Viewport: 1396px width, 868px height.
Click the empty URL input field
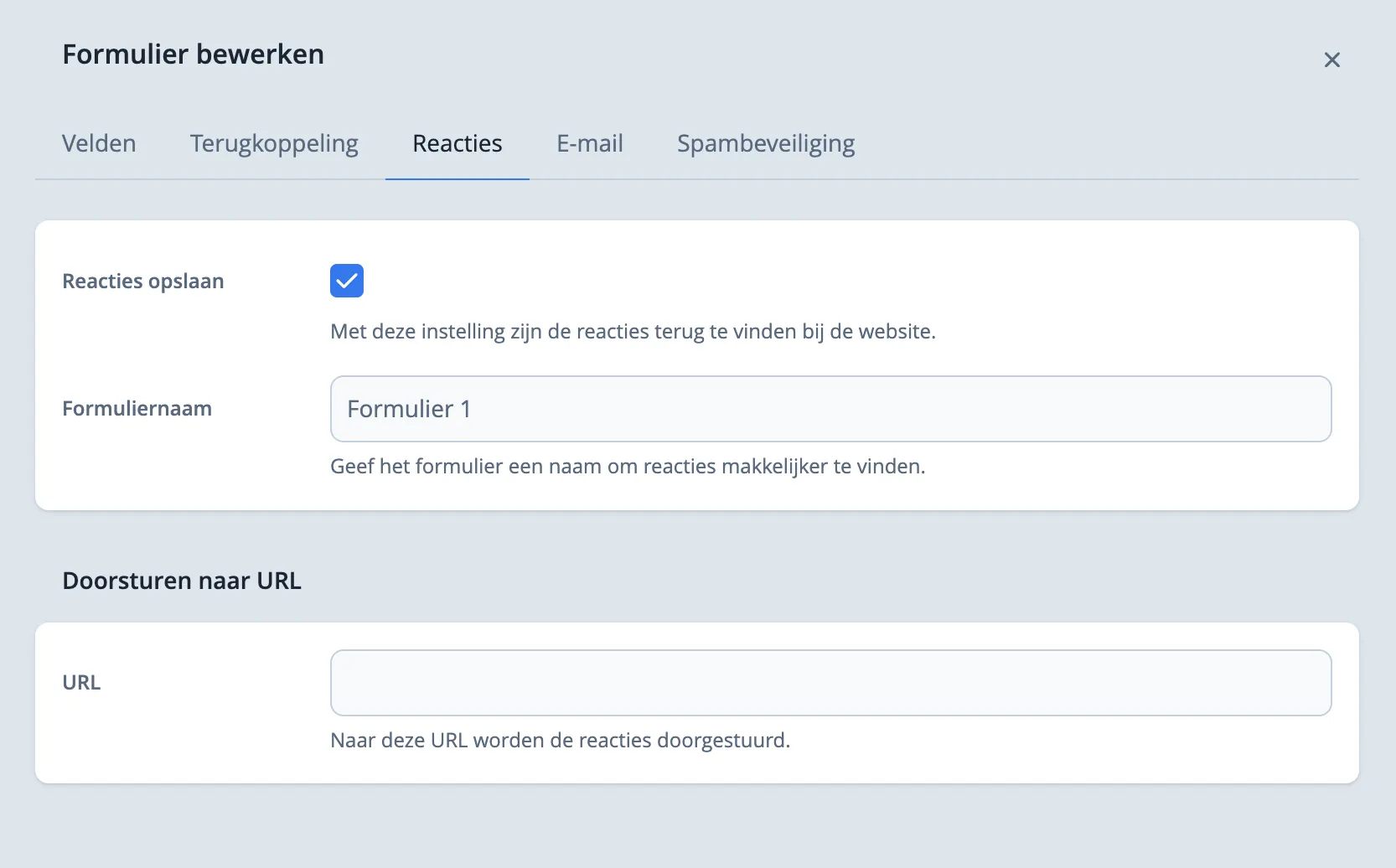pos(830,682)
